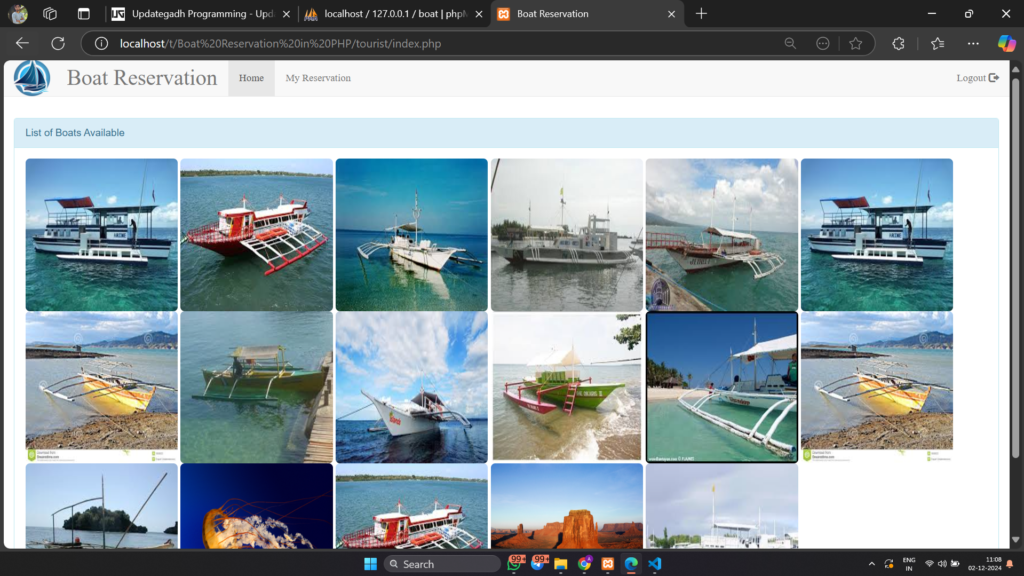The width and height of the screenshot is (1024, 576).
Task: Close the localhost phpMyAdmin tab
Action: pos(479,14)
